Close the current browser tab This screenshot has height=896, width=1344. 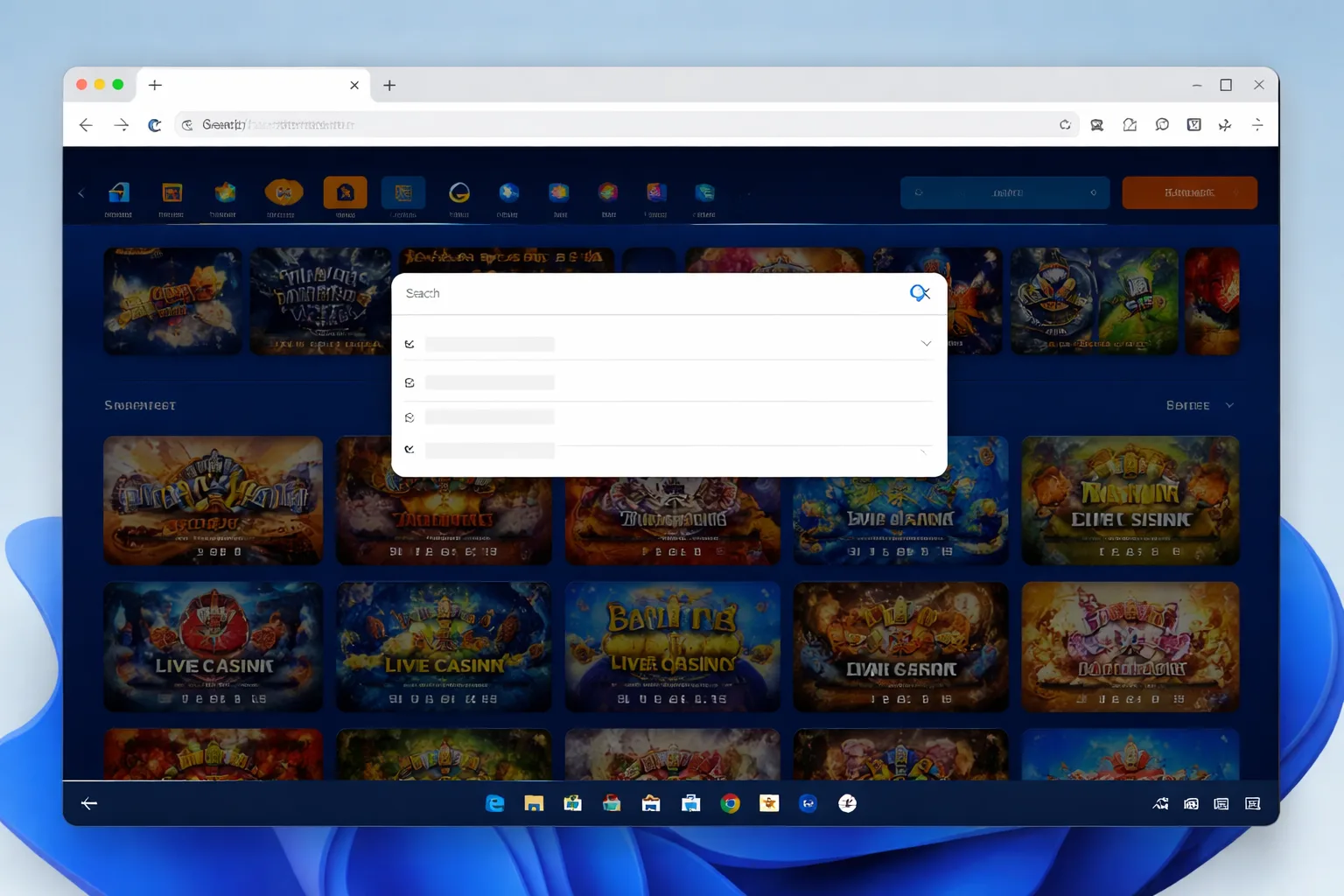tap(354, 85)
